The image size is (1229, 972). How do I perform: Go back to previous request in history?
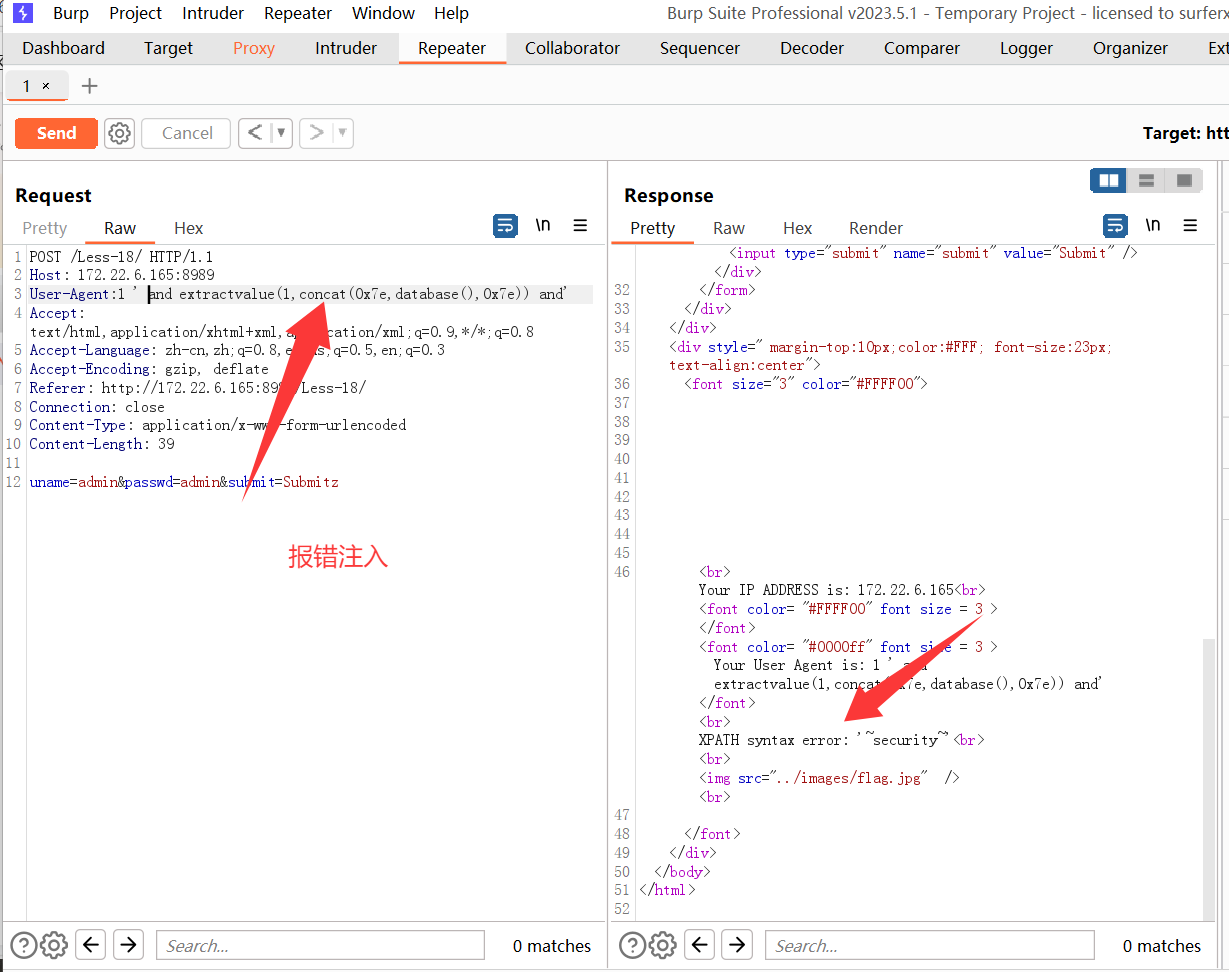(255, 132)
